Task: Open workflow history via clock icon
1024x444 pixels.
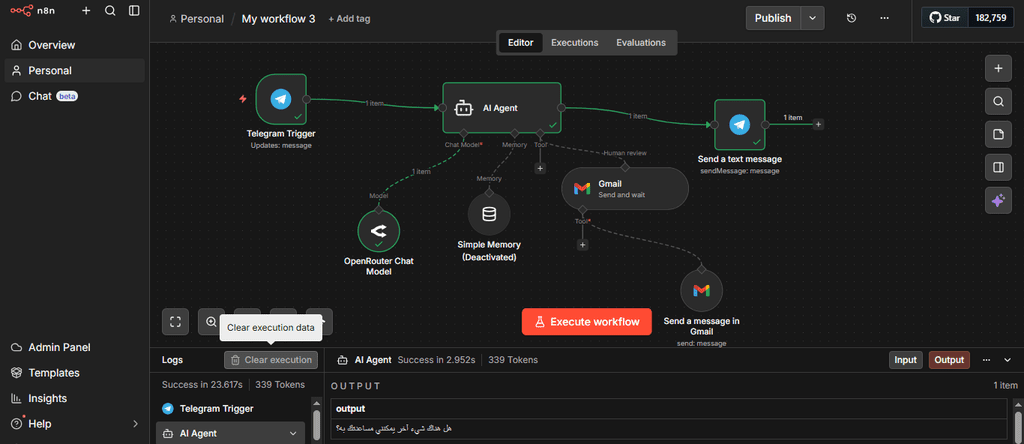Action: point(851,18)
